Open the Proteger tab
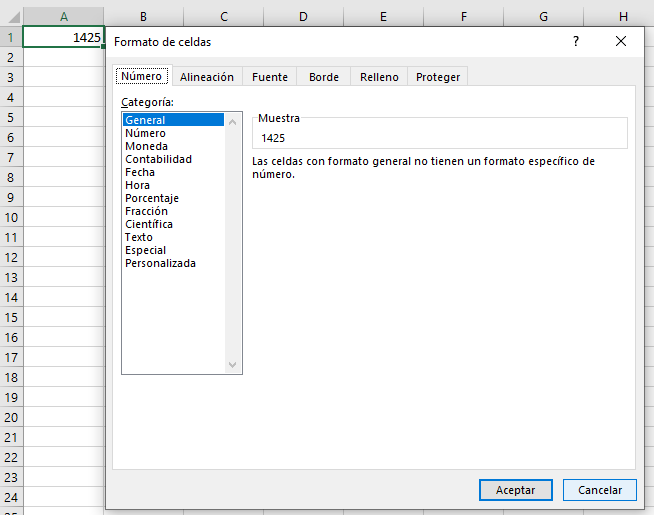This screenshot has width=654, height=515. [x=438, y=77]
